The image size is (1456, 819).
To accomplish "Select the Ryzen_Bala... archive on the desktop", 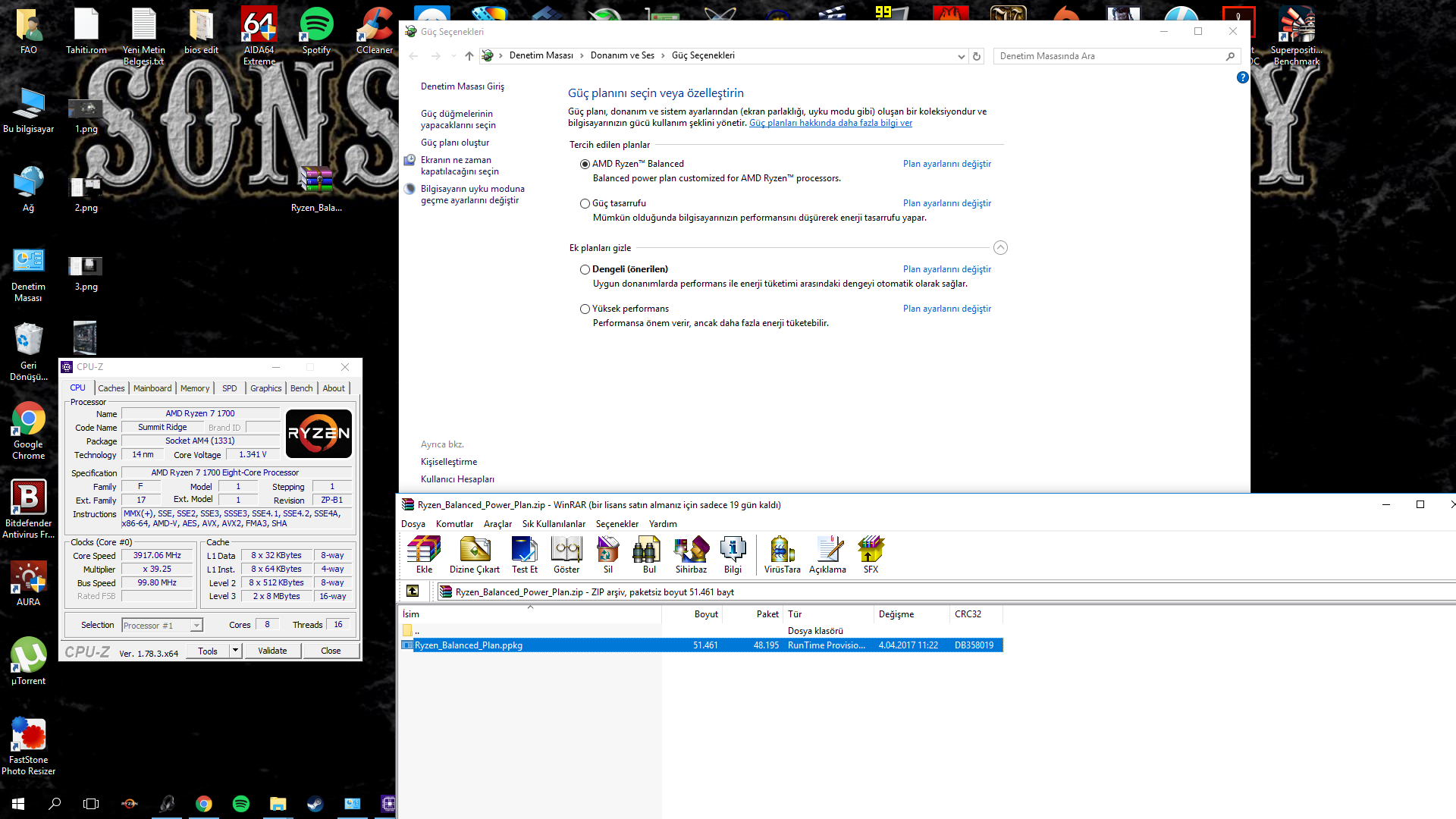I will [x=316, y=189].
